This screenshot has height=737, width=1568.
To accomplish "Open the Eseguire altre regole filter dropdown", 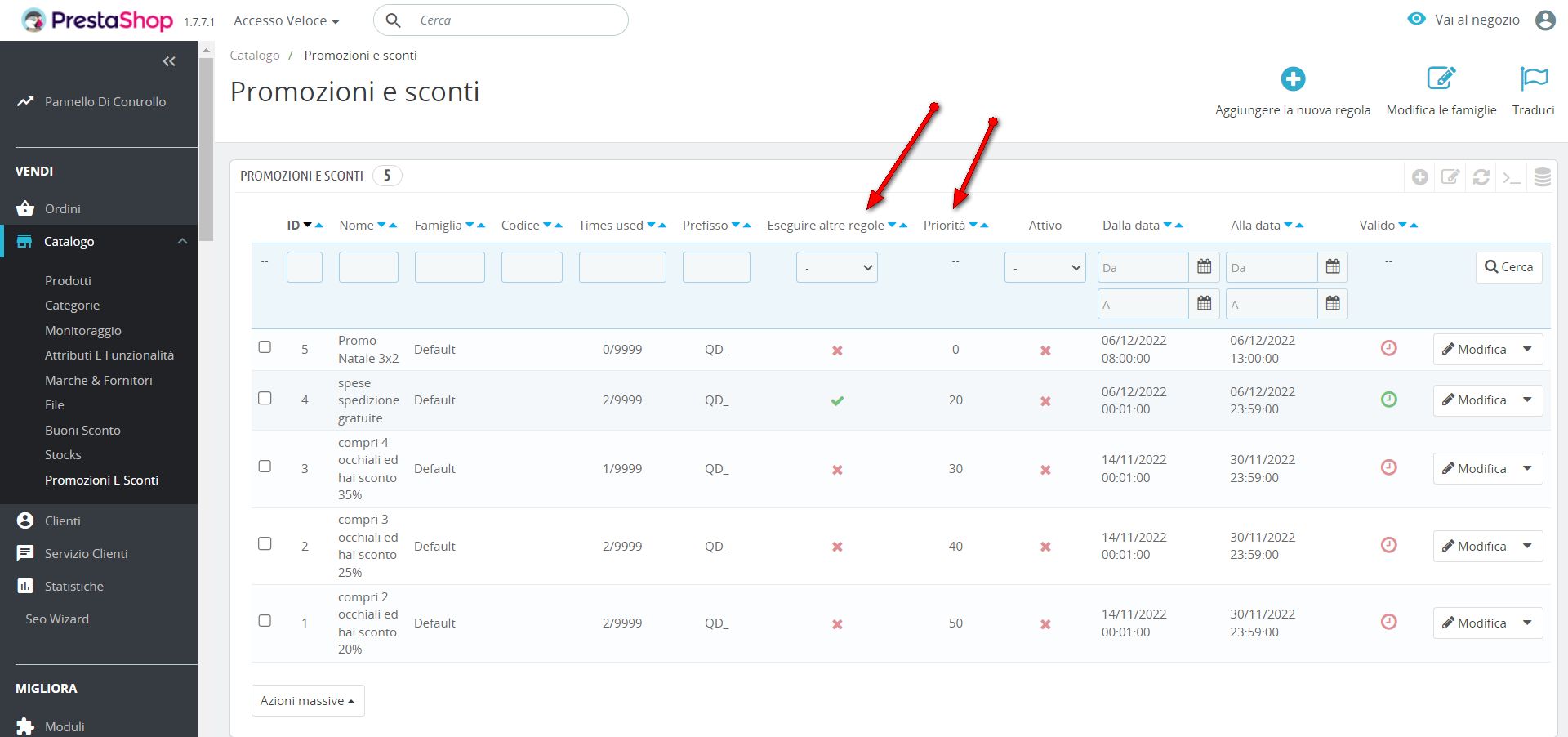I will [836, 267].
